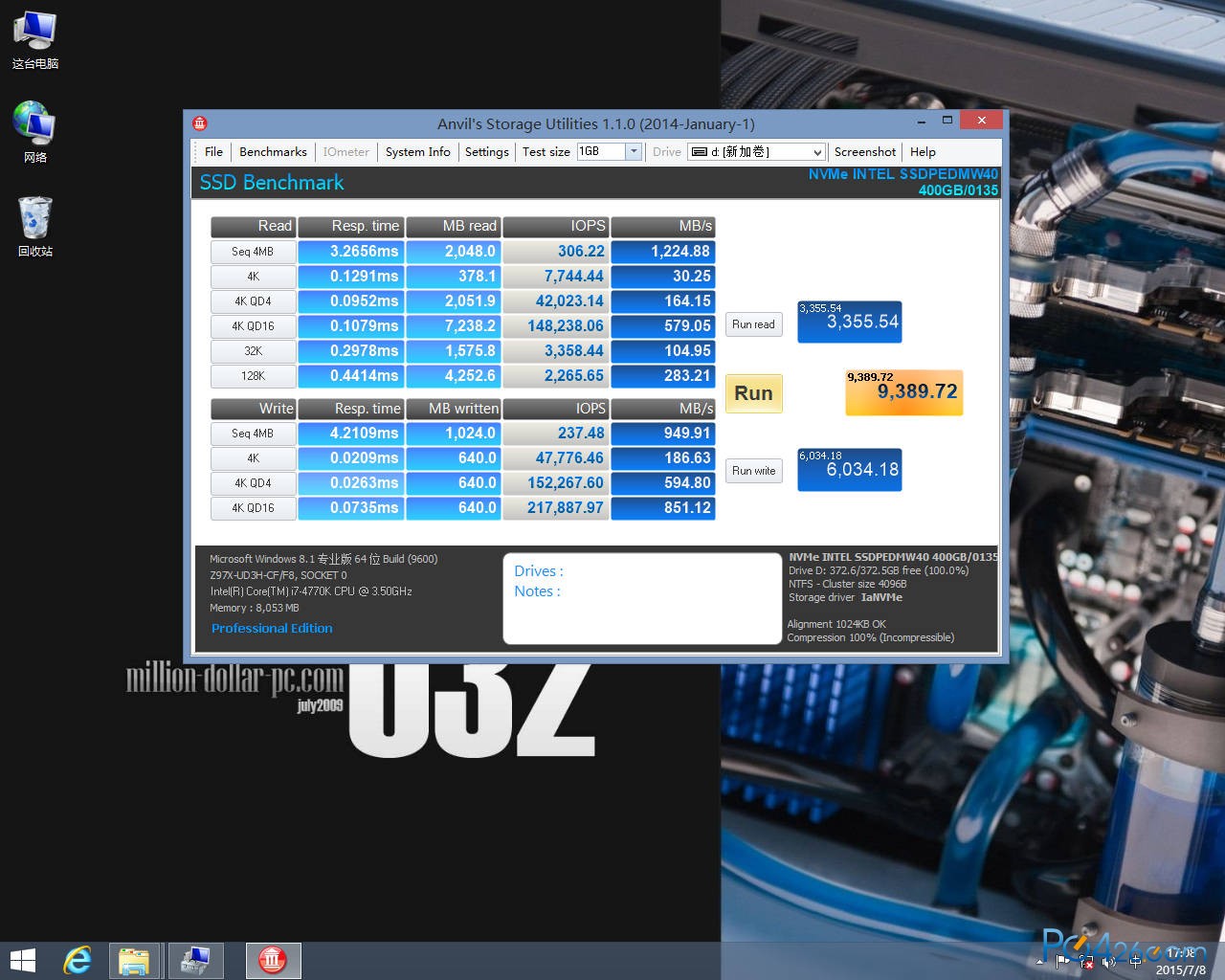Viewport: 1225px width, 980px height.
Task: Open the File menu
Action: [213, 152]
